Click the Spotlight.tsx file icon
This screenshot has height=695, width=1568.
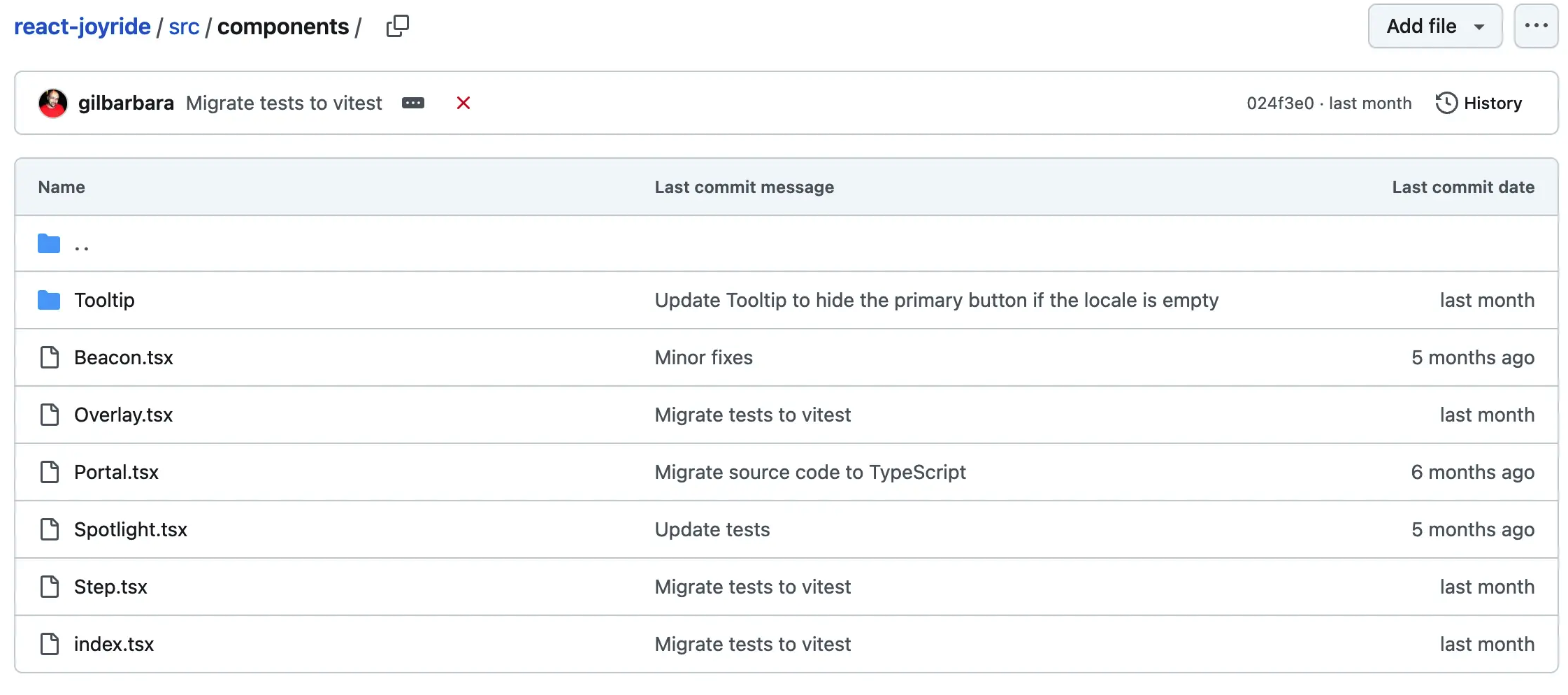pos(49,530)
